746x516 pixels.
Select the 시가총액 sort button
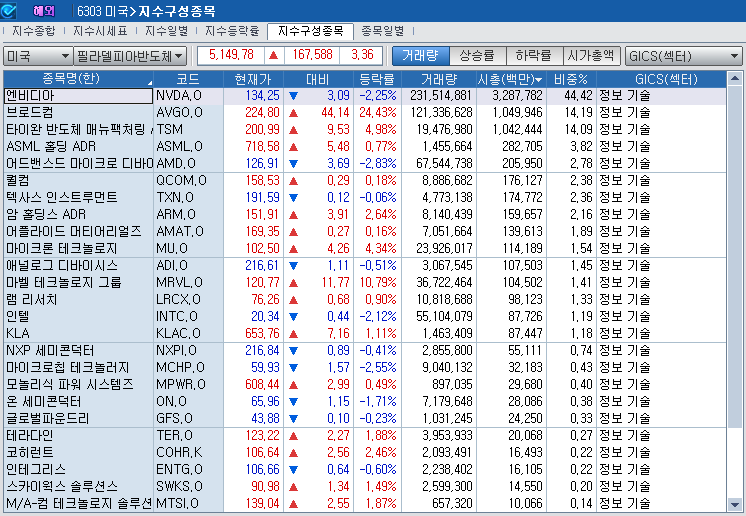(591, 56)
